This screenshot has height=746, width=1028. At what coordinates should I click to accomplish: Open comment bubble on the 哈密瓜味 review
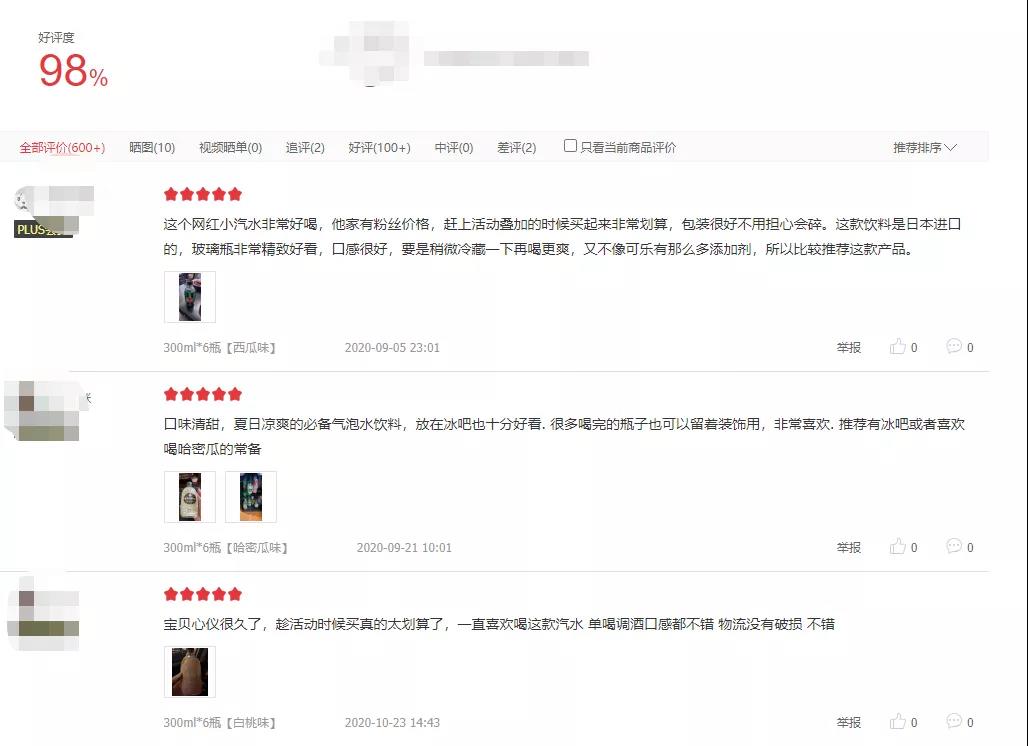(x=954, y=546)
